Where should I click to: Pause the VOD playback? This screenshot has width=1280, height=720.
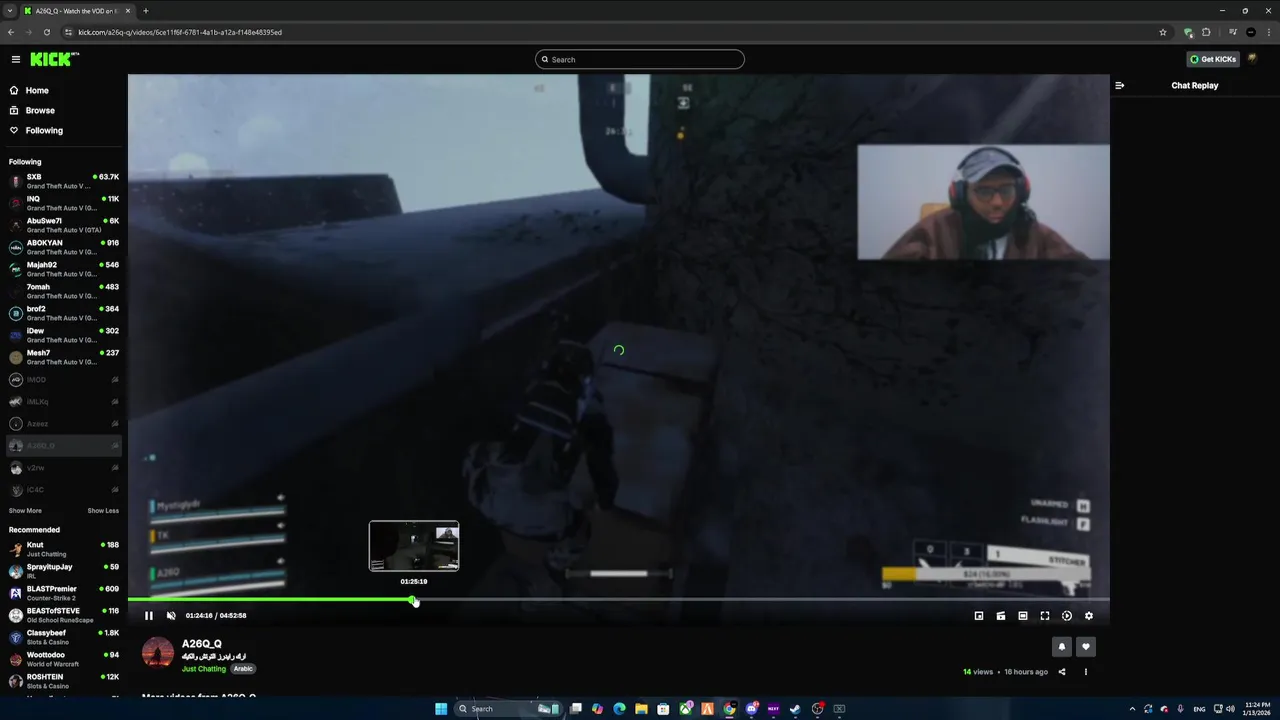[149, 616]
